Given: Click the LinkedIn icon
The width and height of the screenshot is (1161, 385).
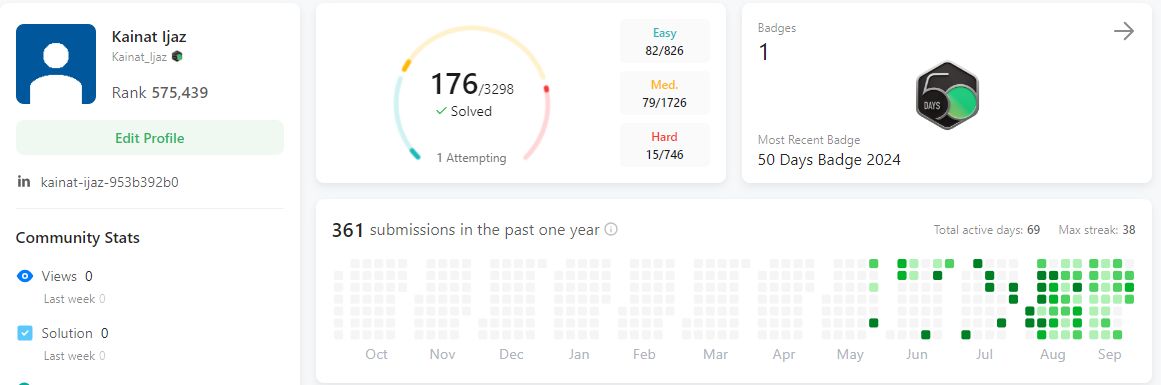Looking at the screenshot, I should tap(24, 181).
